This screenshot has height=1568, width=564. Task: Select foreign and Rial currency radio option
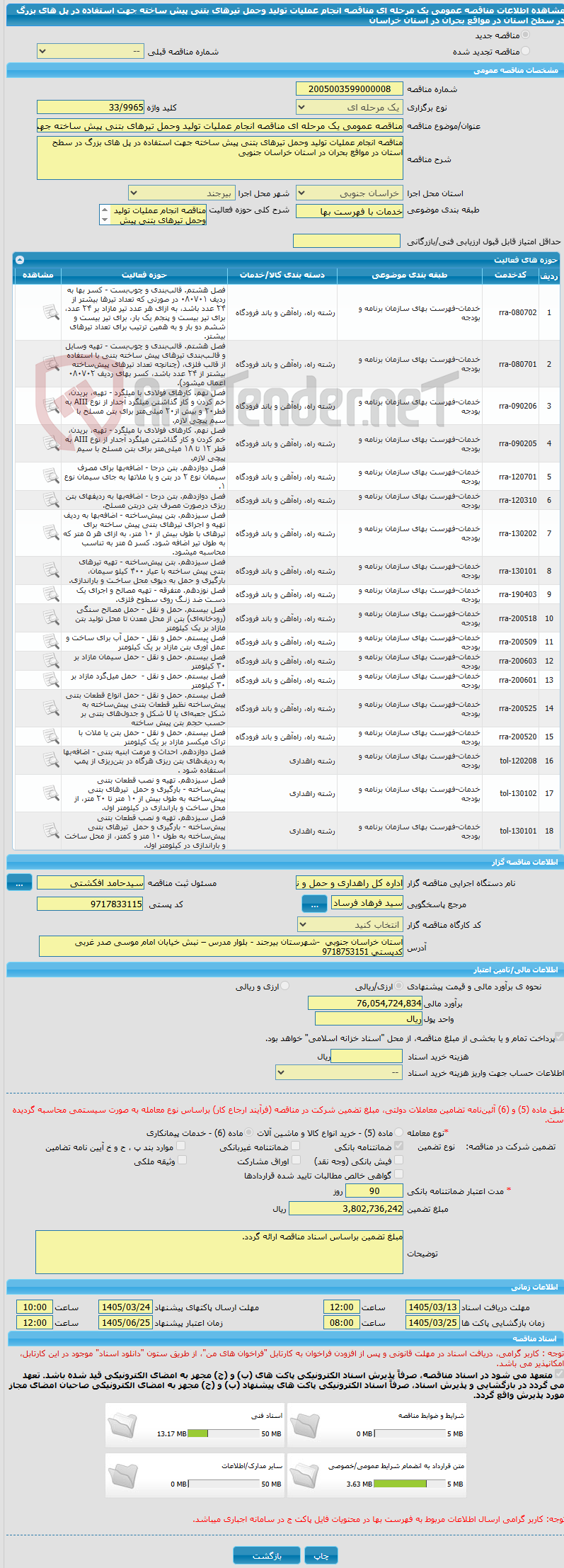coord(284,986)
